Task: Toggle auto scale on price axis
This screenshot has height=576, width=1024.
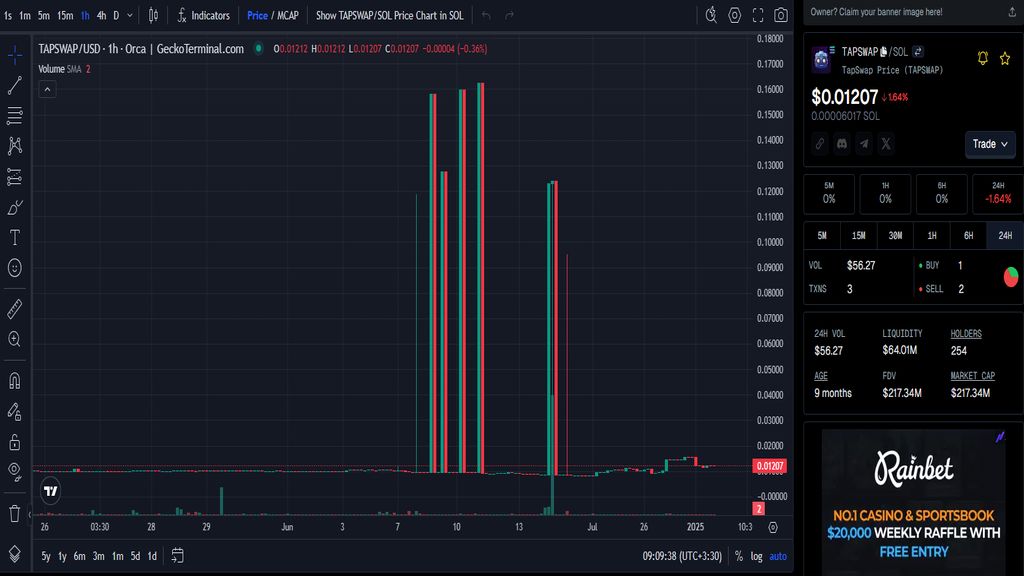Action: coord(778,556)
